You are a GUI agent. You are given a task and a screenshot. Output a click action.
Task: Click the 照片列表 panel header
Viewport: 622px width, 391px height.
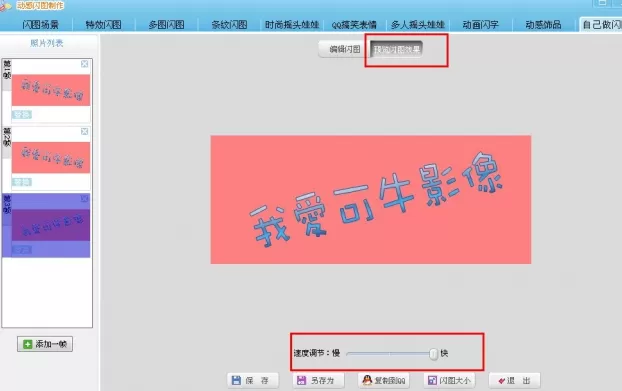[47, 43]
